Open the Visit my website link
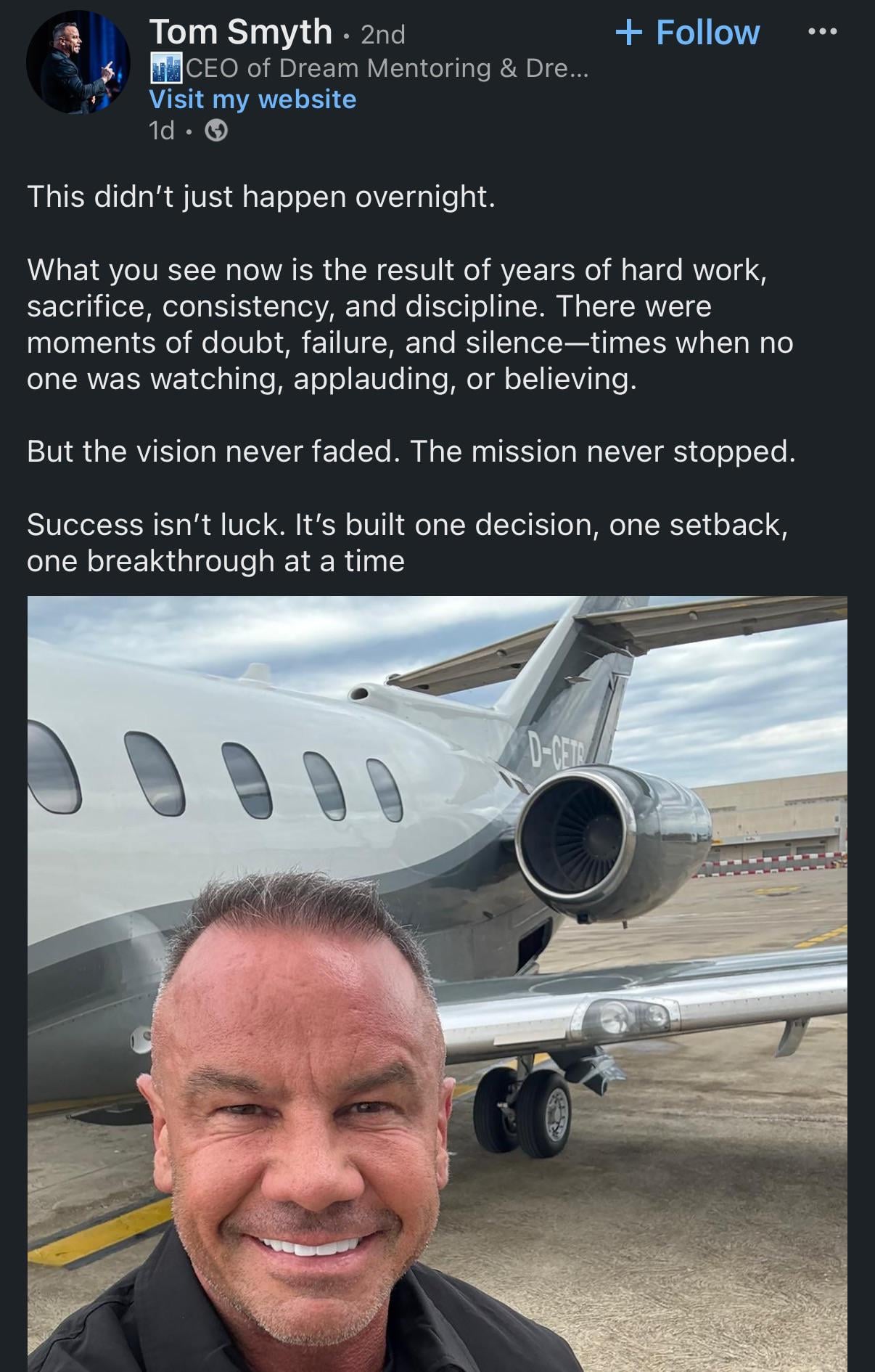Viewport: 875px width, 1372px height. [x=252, y=99]
